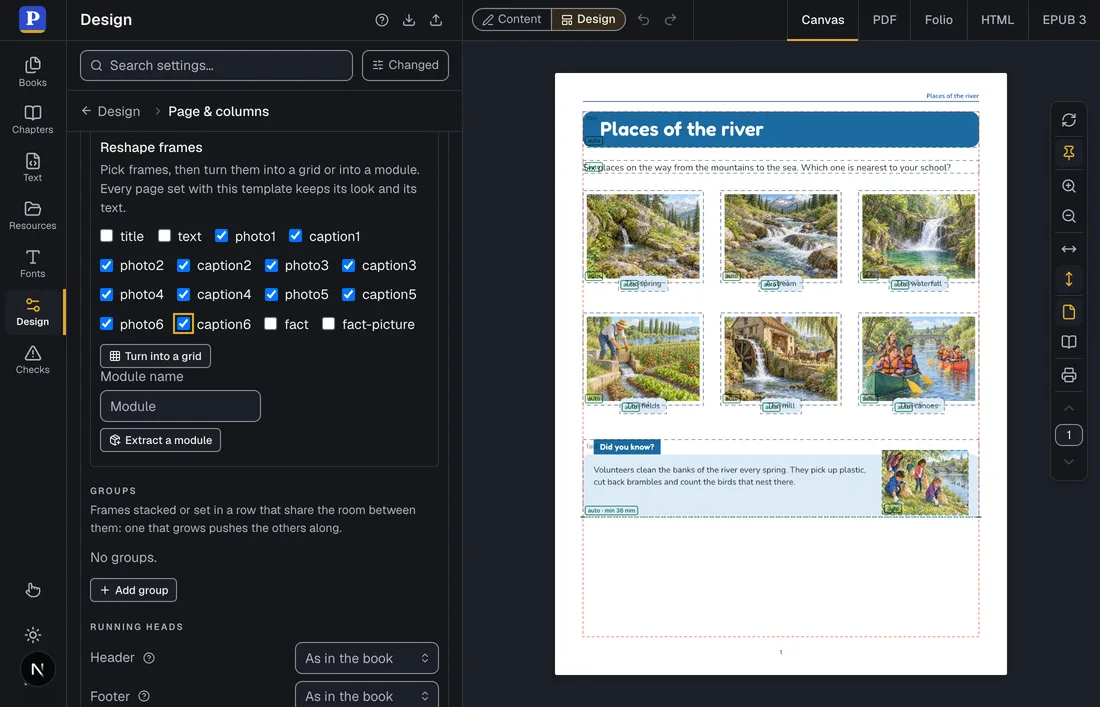Uncheck the caption3 checkbox
The width and height of the screenshot is (1100, 707).
pyautogui.click(x=349, y=265)
